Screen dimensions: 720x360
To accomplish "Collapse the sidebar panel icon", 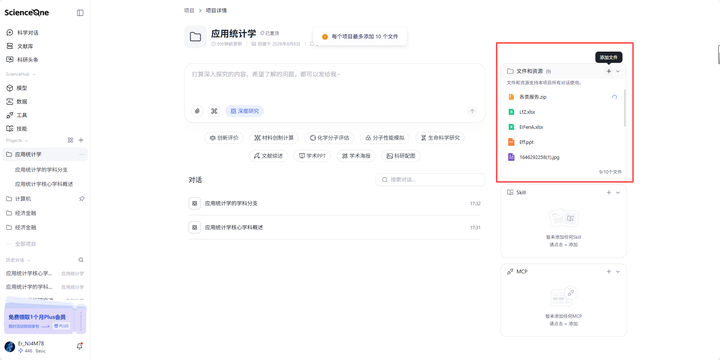I will coord(80,13).
